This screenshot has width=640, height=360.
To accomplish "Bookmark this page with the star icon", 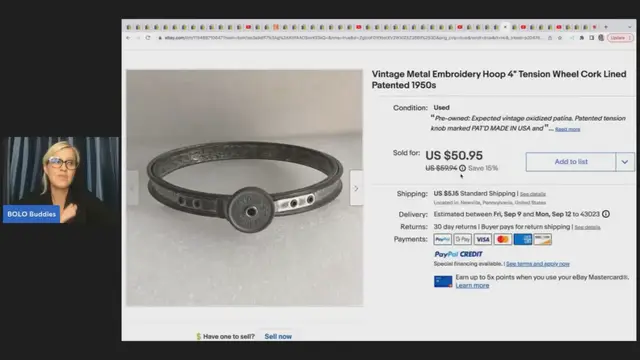I will click(x=560, y=38).
